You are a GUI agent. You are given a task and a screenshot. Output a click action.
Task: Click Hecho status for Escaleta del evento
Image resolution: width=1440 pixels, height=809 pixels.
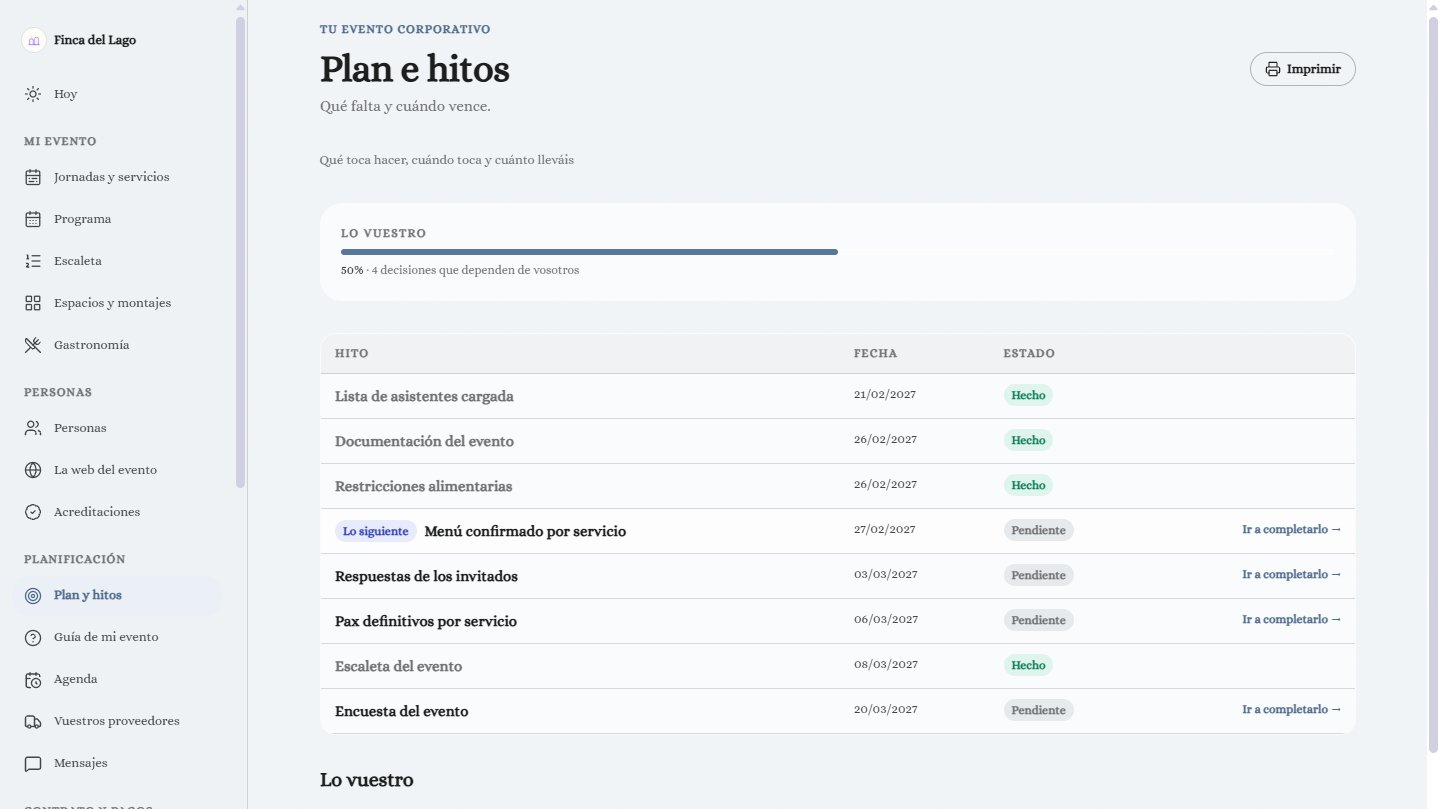pos(1028,665)
